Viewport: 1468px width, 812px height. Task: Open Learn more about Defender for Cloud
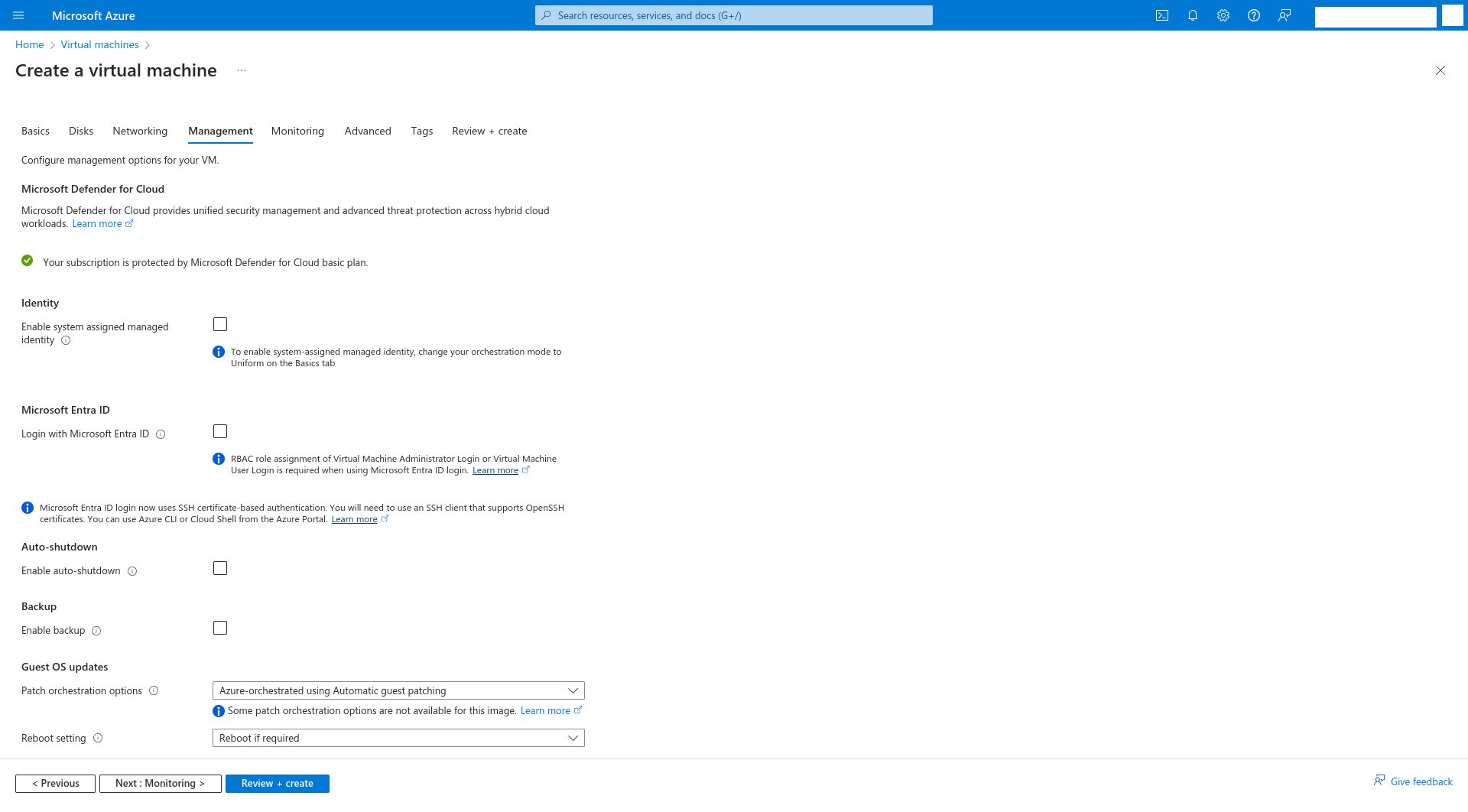point(97,224)
